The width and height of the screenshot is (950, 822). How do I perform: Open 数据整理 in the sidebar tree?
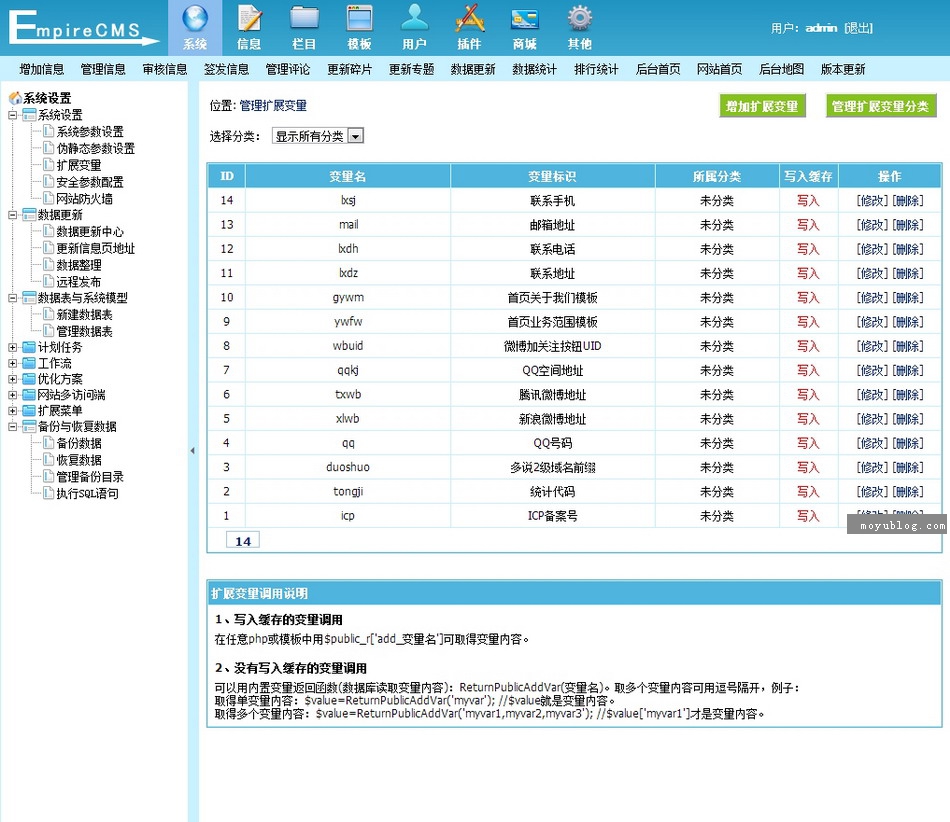click(79, 265)
